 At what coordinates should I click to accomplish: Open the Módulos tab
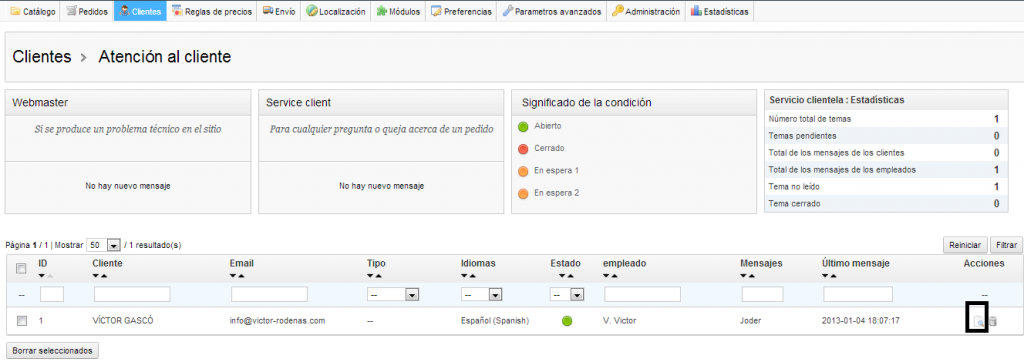[x=398, y=11]
